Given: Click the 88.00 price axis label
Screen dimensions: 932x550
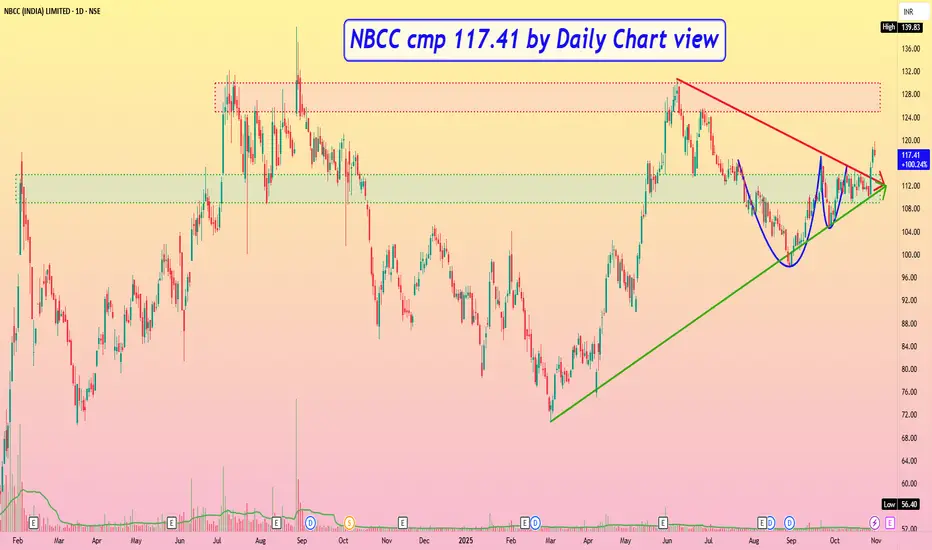Looking at the screenshot, I should click(911, 323).
